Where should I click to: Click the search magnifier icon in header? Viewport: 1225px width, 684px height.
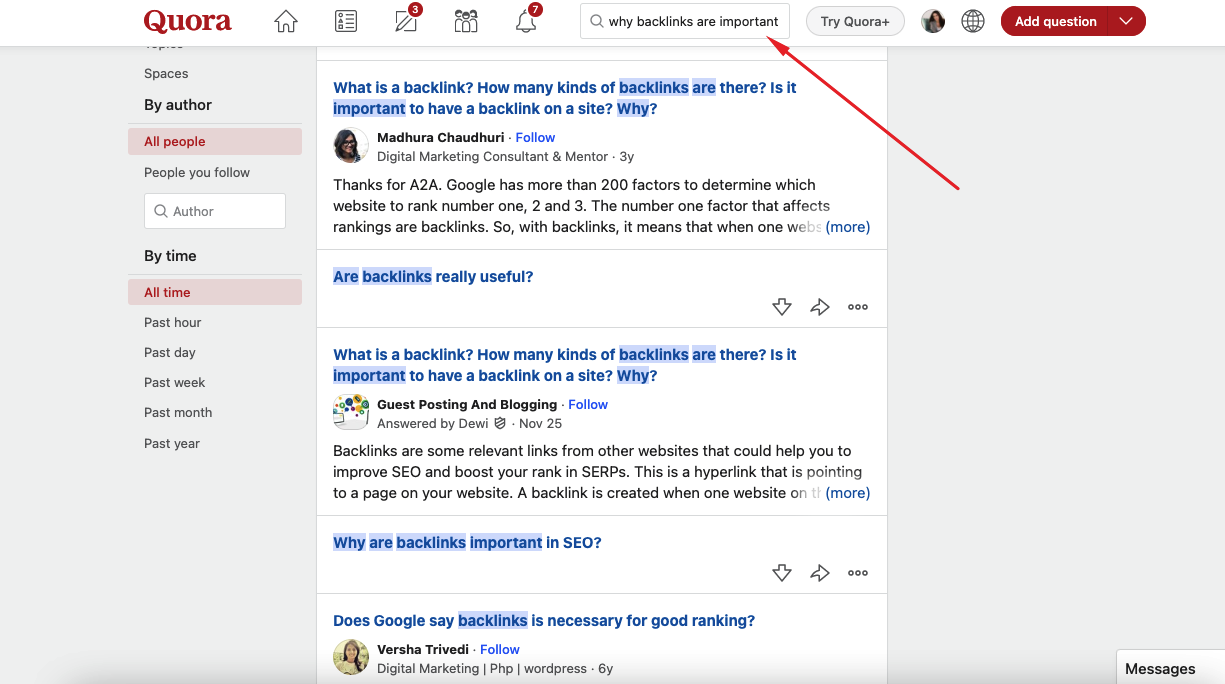(x=596, y=21)
